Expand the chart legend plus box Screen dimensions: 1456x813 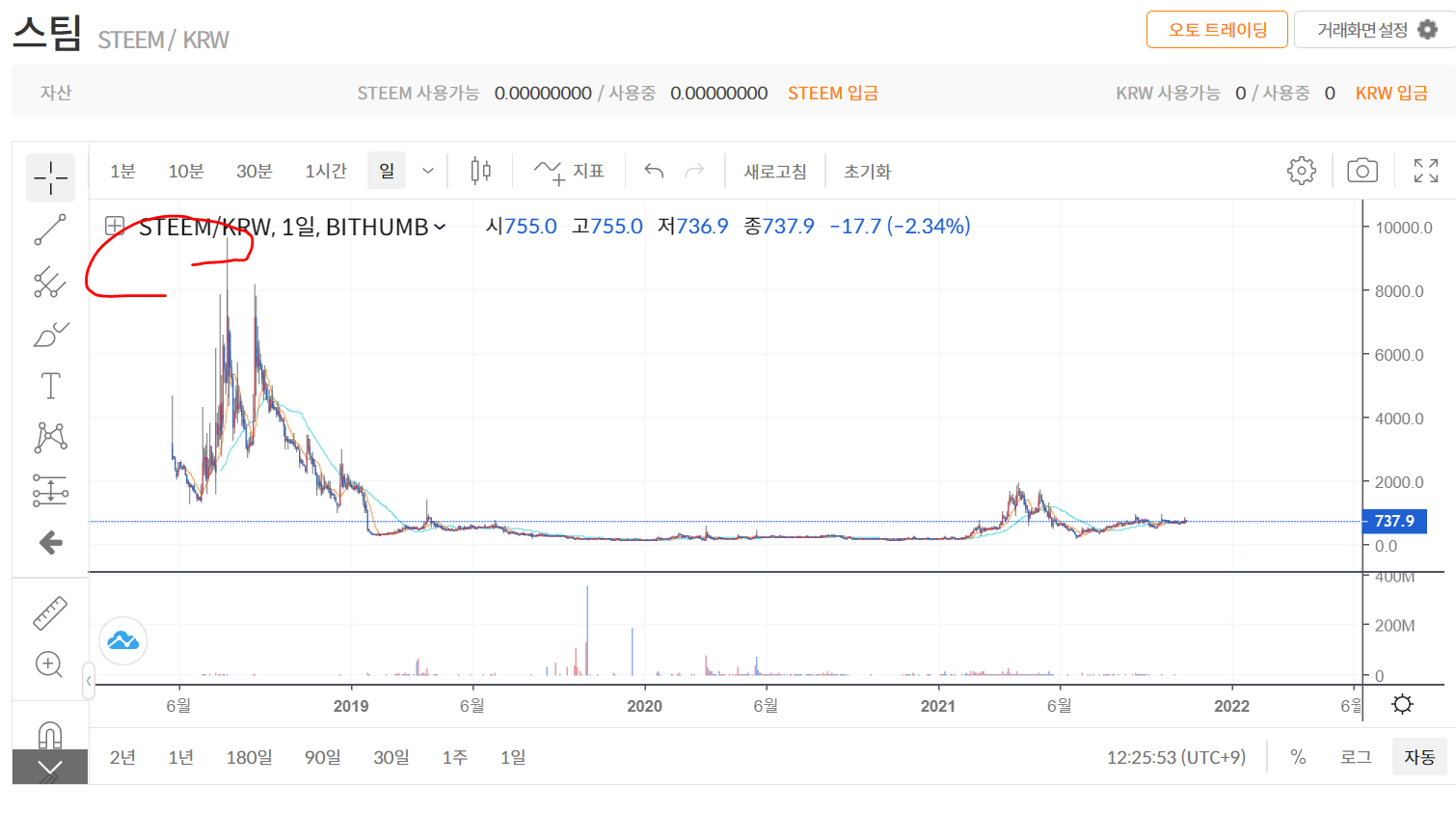[x=115, y=227]
